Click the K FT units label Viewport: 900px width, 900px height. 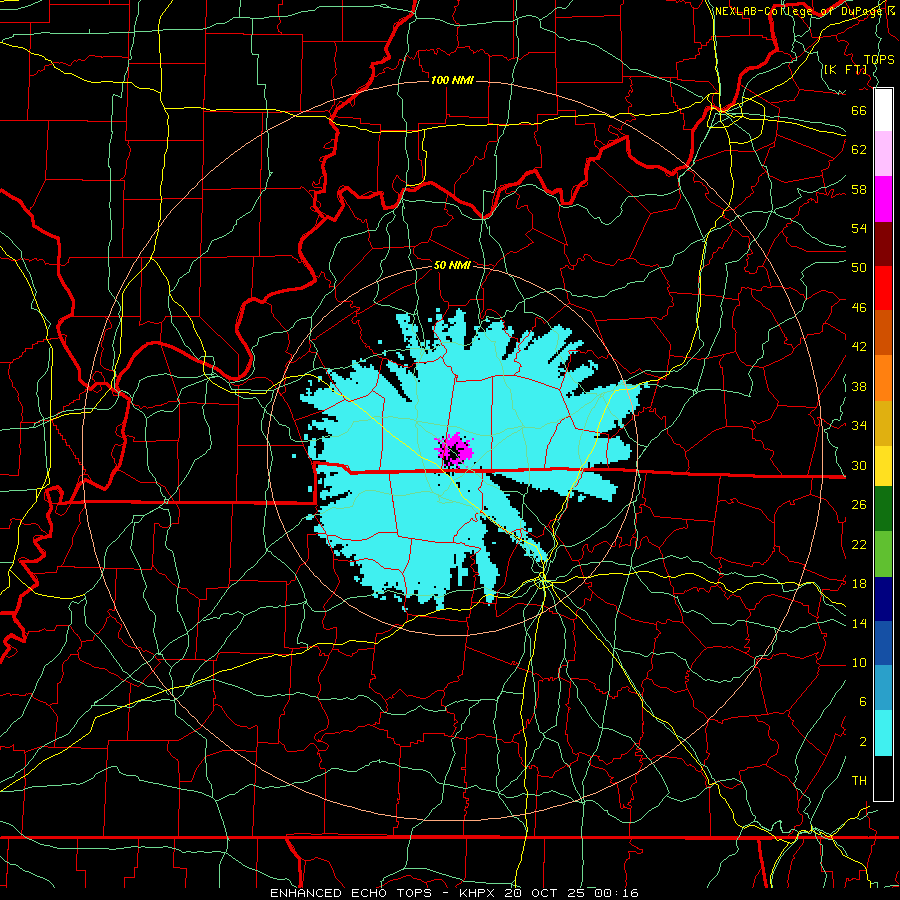pyautogui.click(x=846, y=70)
